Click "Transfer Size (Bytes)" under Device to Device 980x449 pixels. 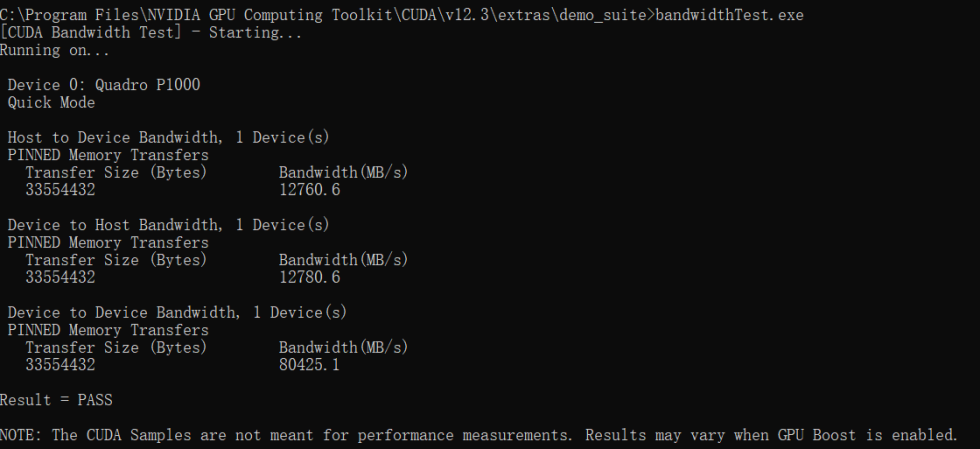click(116, 347)
